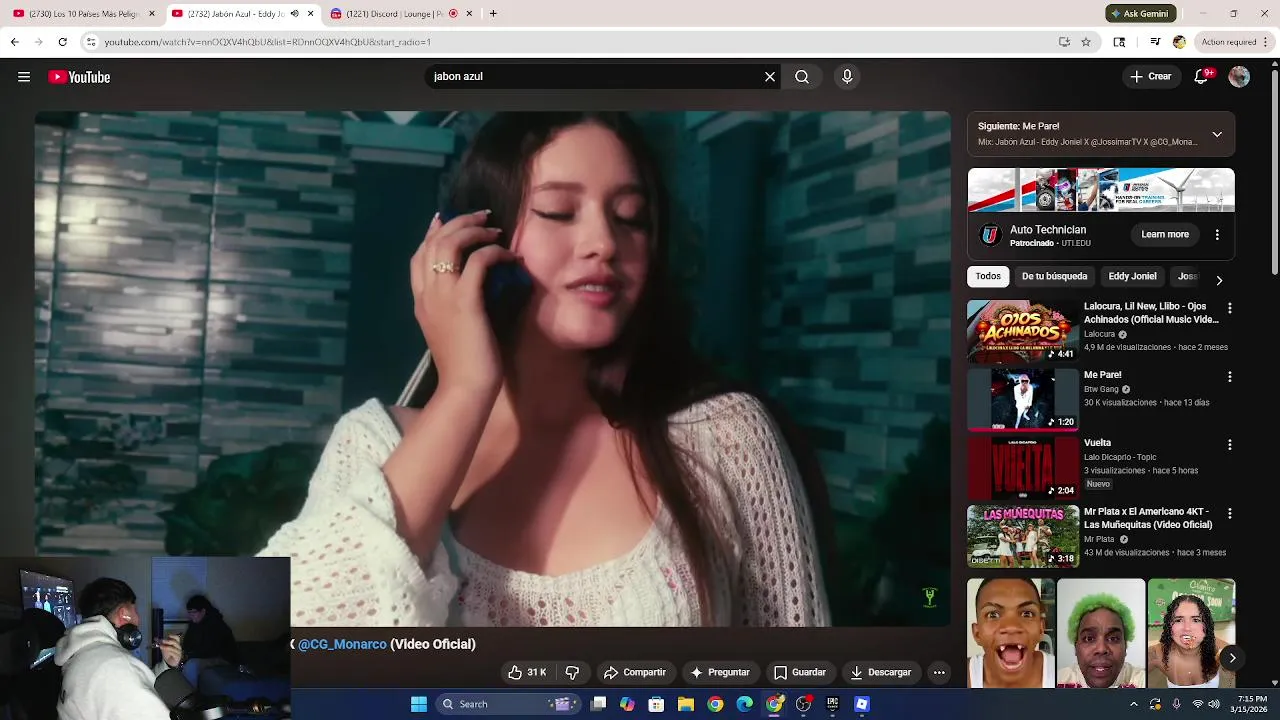Open the @CG_Monarco channel link
Viewport: 1280px width, 720px height.
[x=342, y=644]
